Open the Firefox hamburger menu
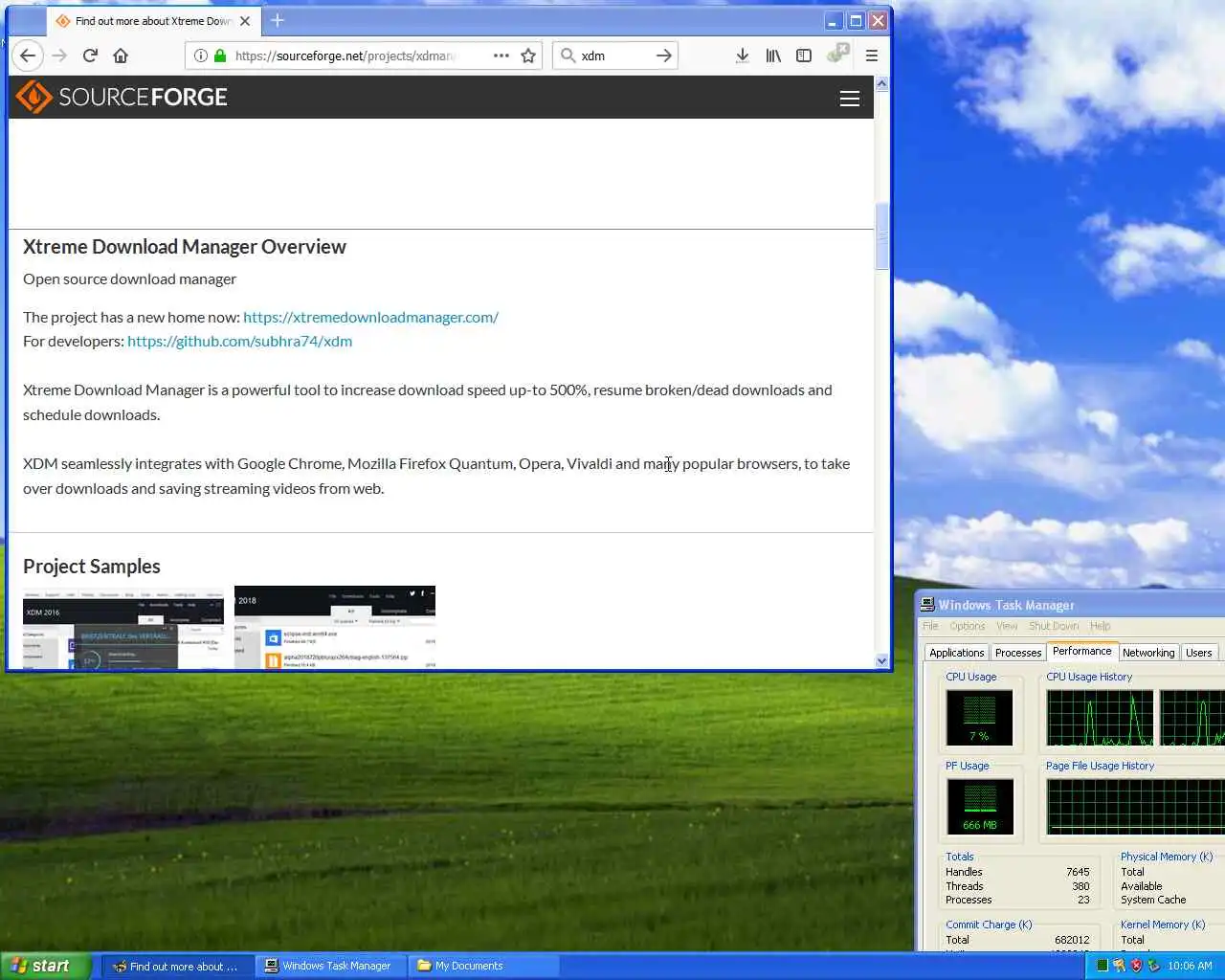Screen dimensions: 1225x980 872,56
